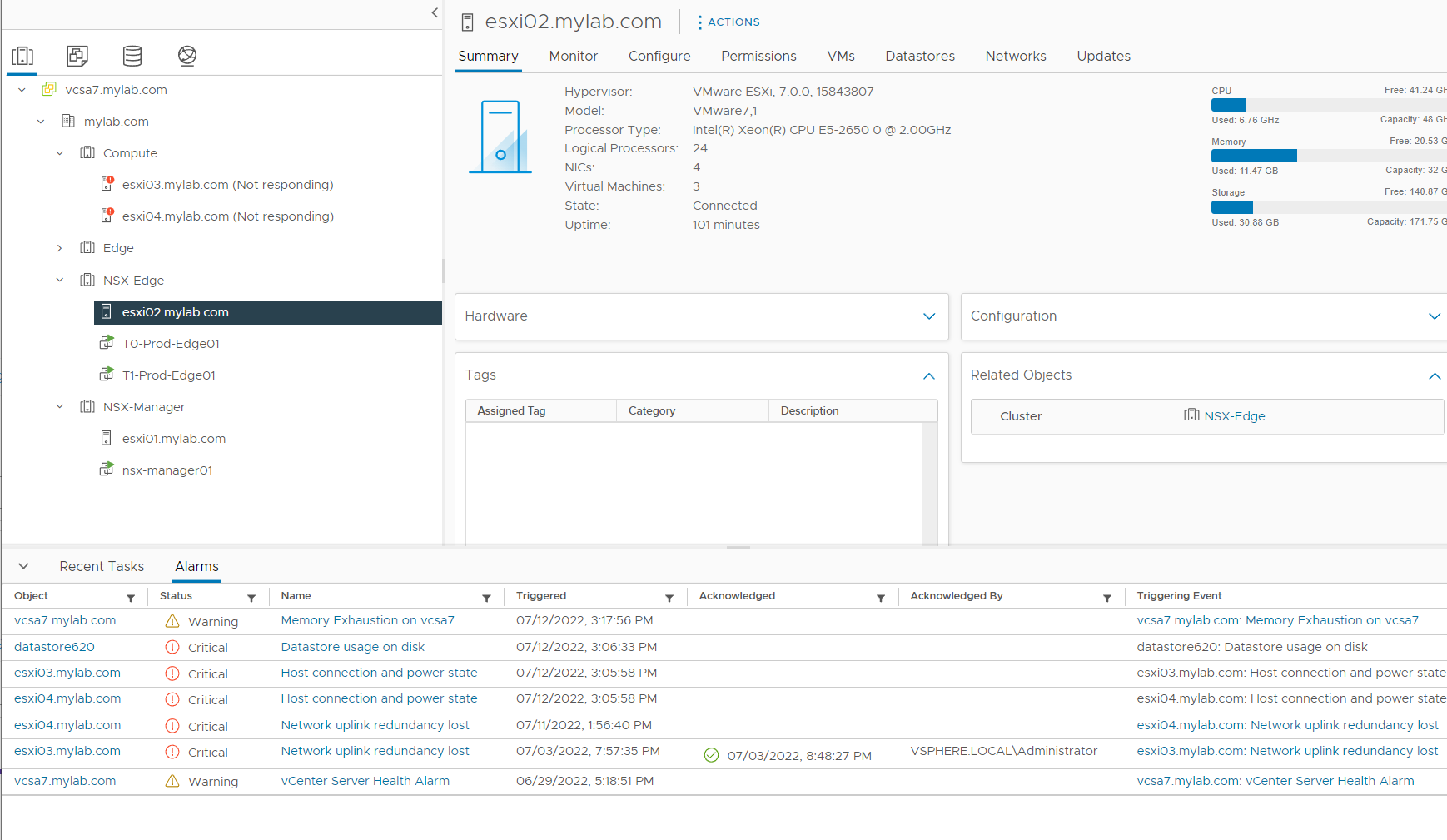Click the Storage usage bar
The height and width of the screenshot is (840, 1447).
pos(1329,206)
